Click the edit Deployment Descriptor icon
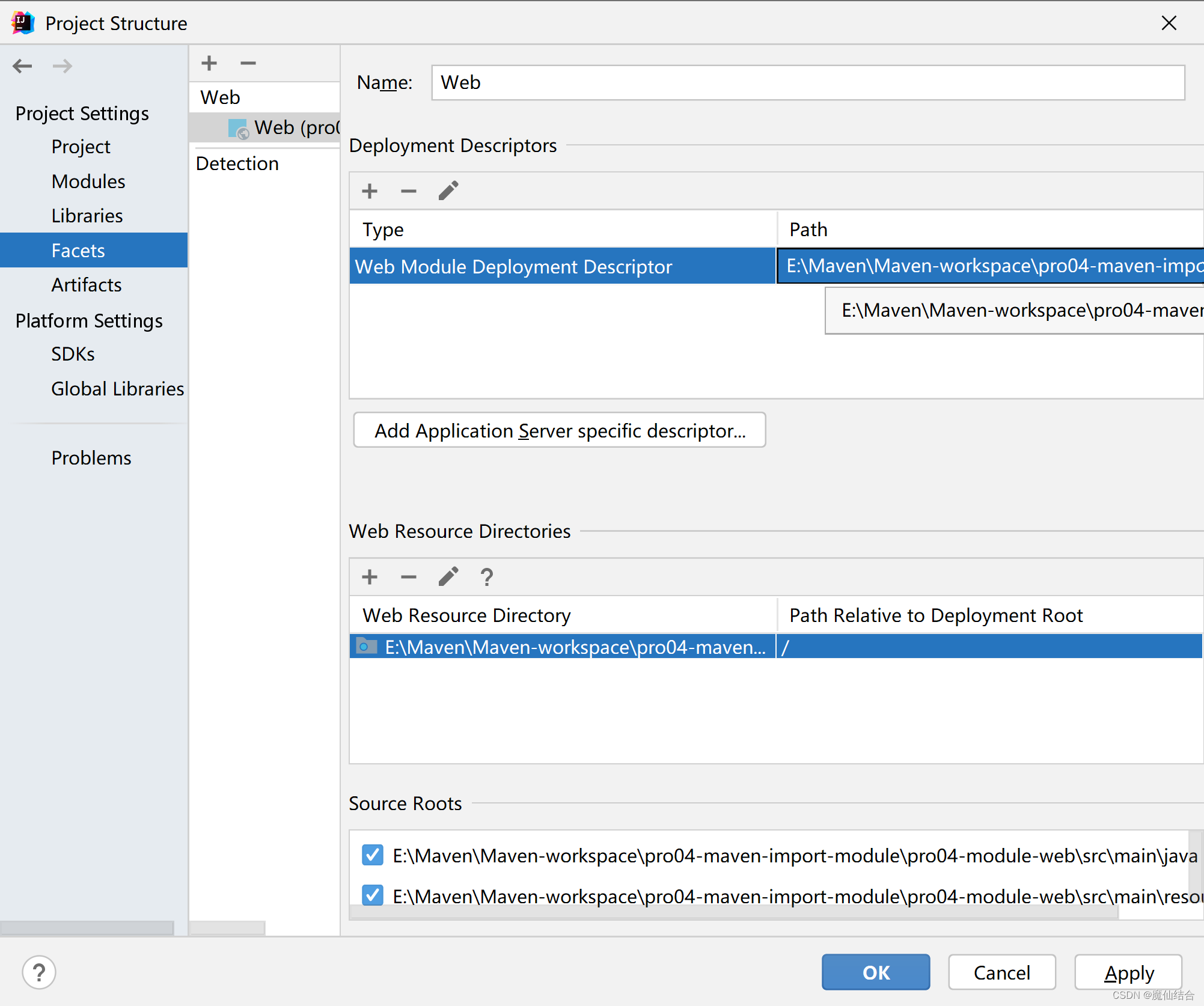This screenshot has height=1006, width=1204. coord(448,190)
